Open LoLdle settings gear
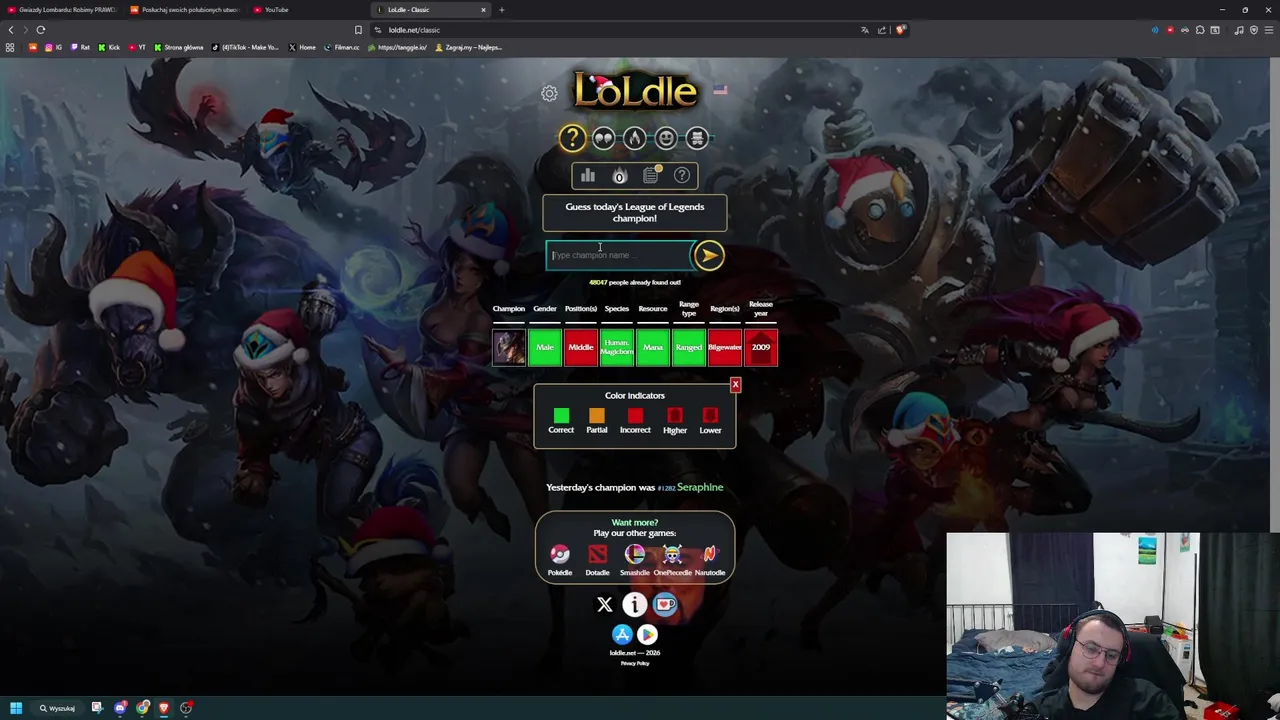 (549, 94)
